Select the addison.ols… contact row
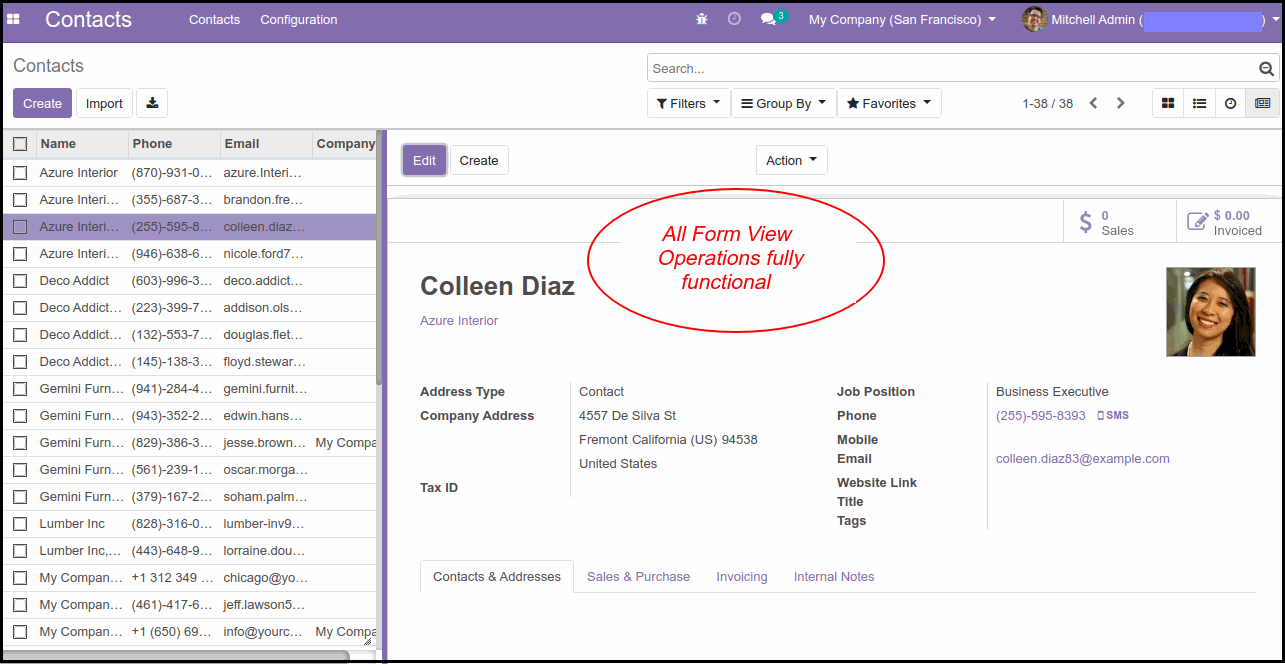 [190, 308]
